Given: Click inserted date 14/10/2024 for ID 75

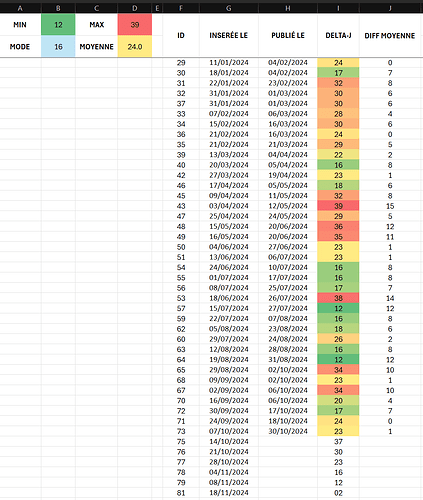Looking at the screenshot, I should (229, 441).
